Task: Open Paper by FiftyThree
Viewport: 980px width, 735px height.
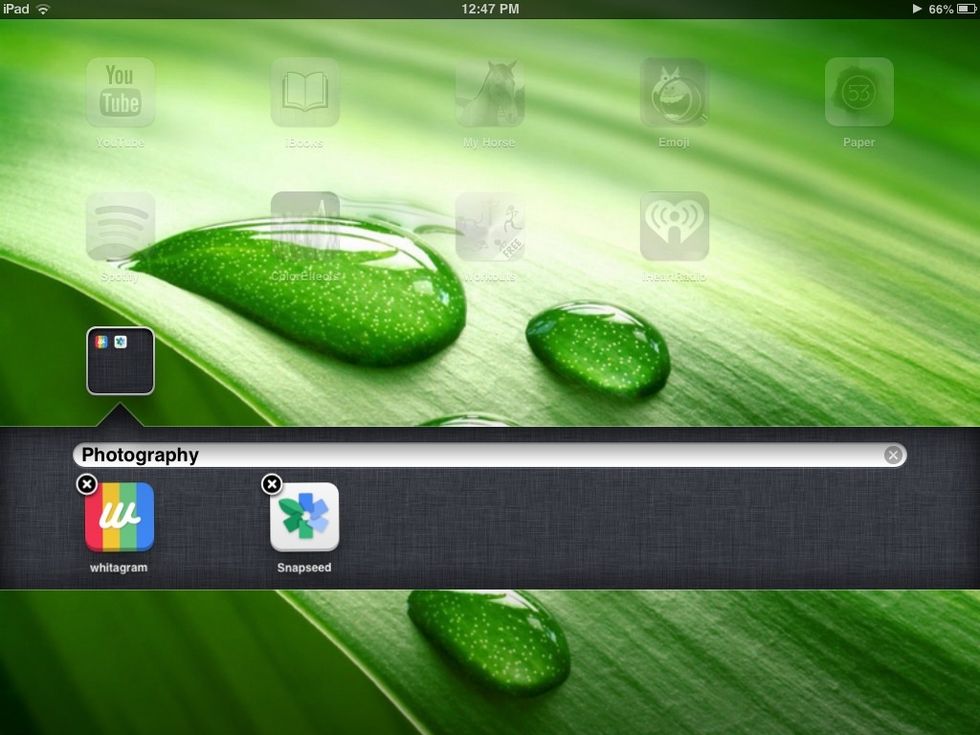Action: tap(858, 90)
